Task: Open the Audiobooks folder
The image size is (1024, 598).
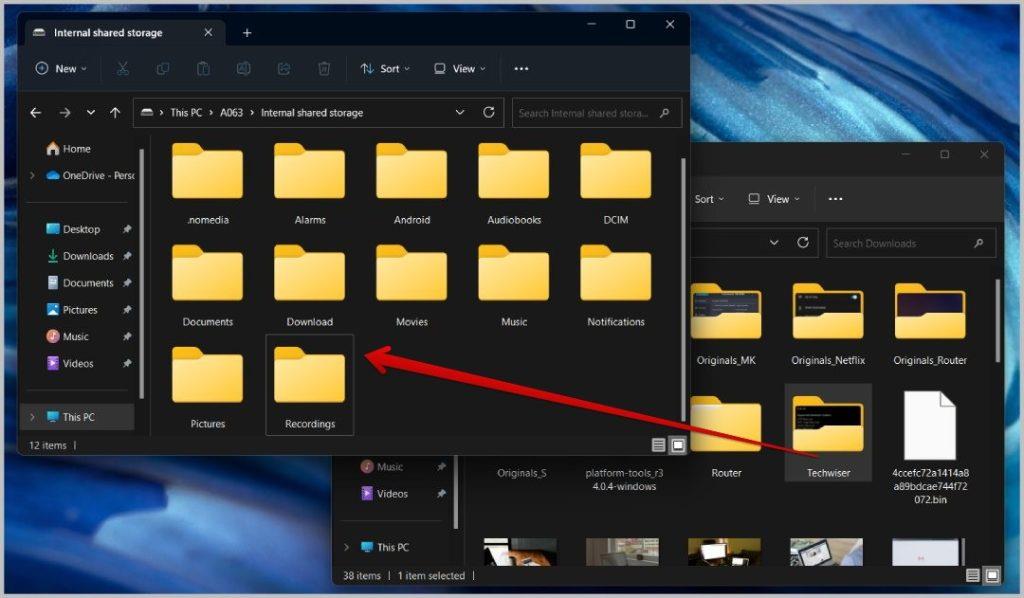Action: (513, 183)
